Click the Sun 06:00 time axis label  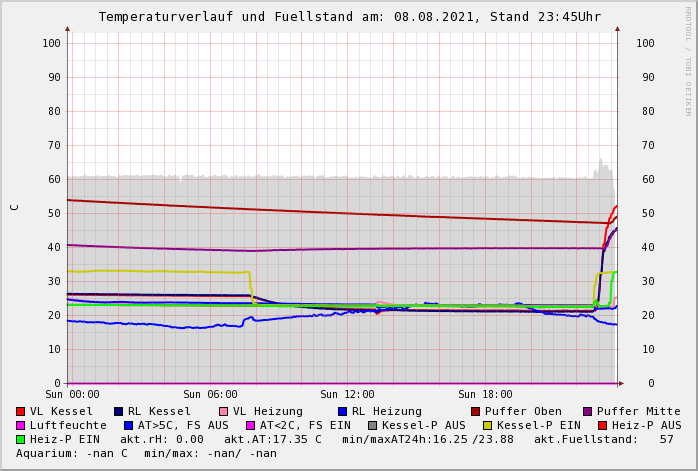[x=210, y=395]
